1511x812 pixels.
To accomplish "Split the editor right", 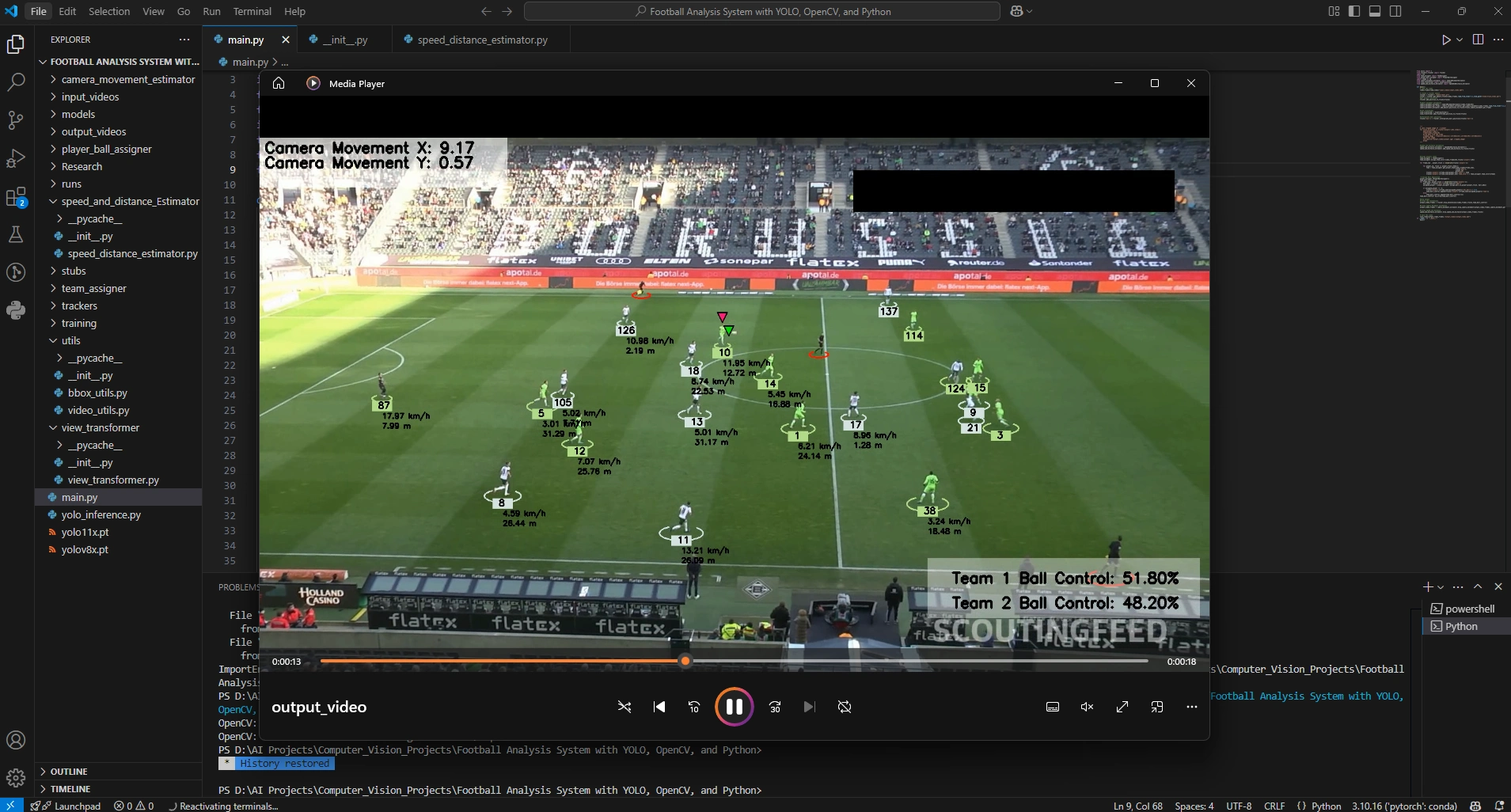I will (1478, 40).
